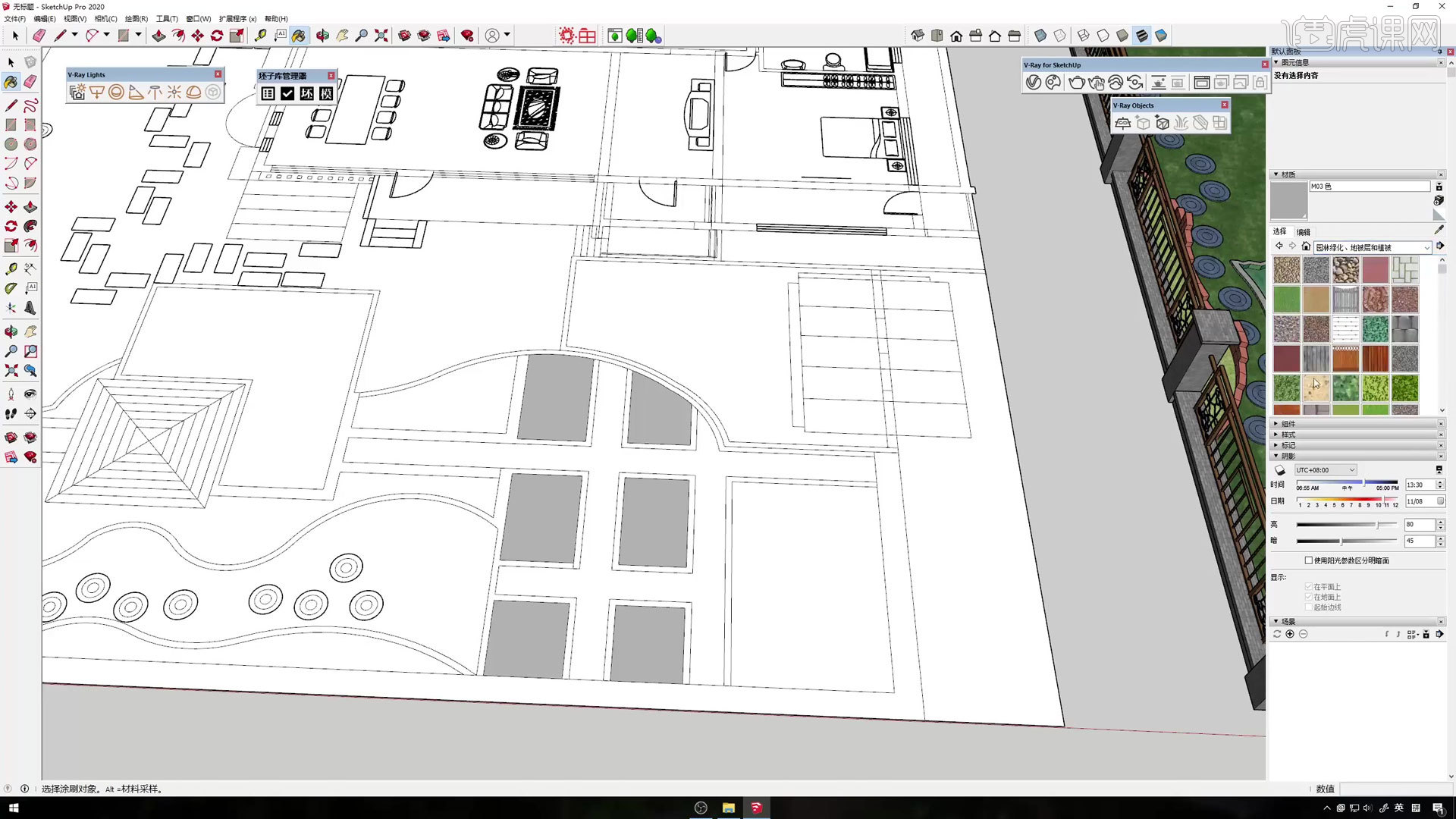1456x819 pixels.
Task: Open the 编辑(E) menu
Action: pos(45,19)
